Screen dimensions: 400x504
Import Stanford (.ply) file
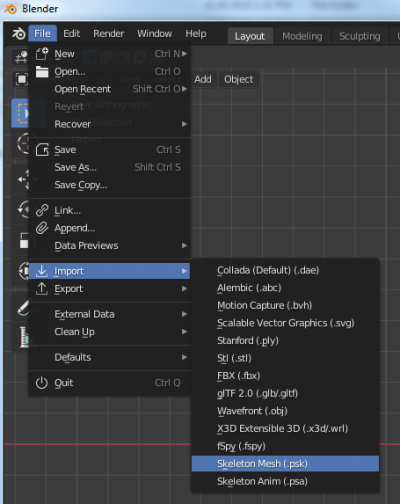[285, 341]
